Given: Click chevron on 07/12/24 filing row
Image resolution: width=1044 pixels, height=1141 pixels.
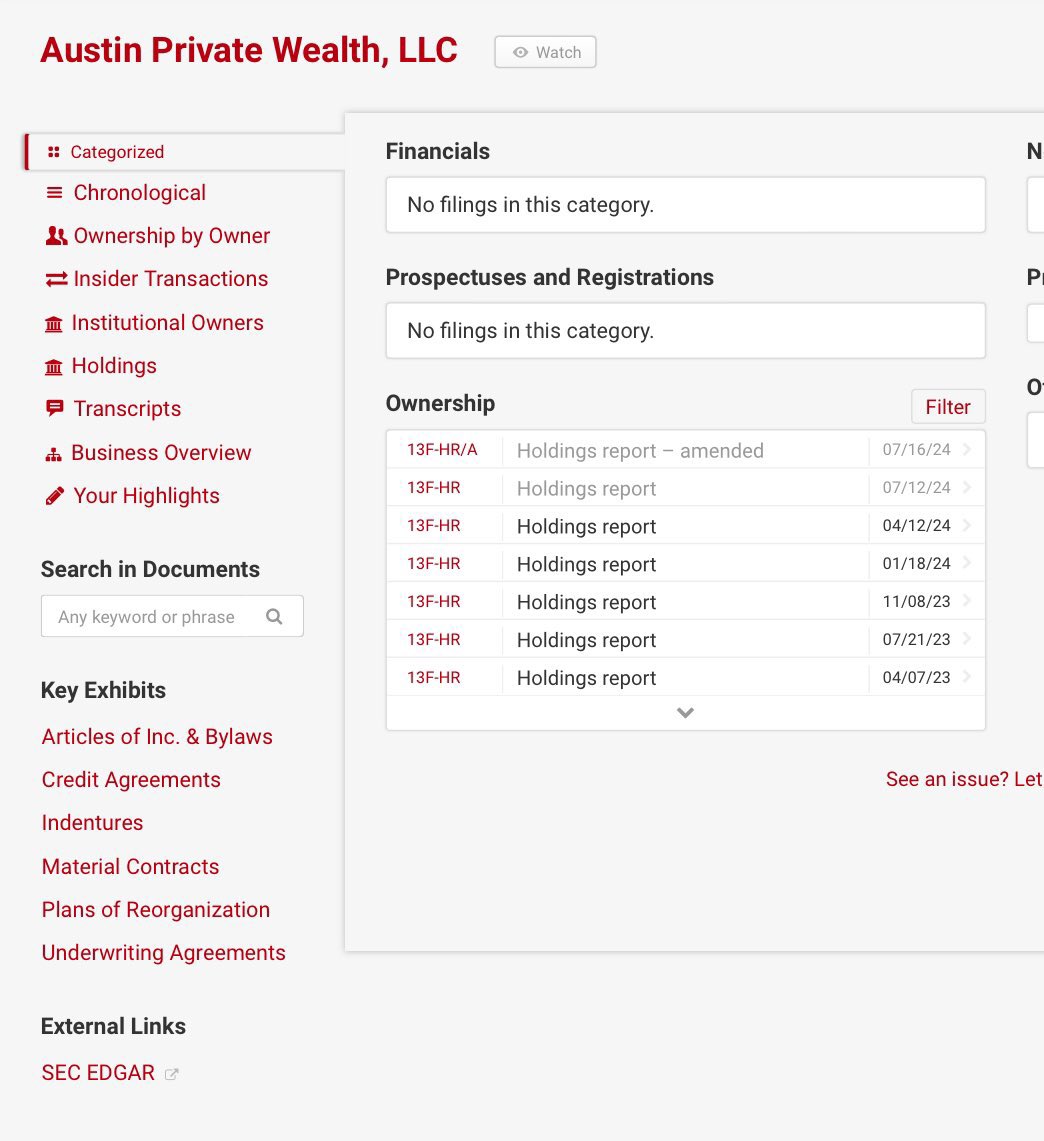Looking at the screenshot, I should click(x=967, y=488).
